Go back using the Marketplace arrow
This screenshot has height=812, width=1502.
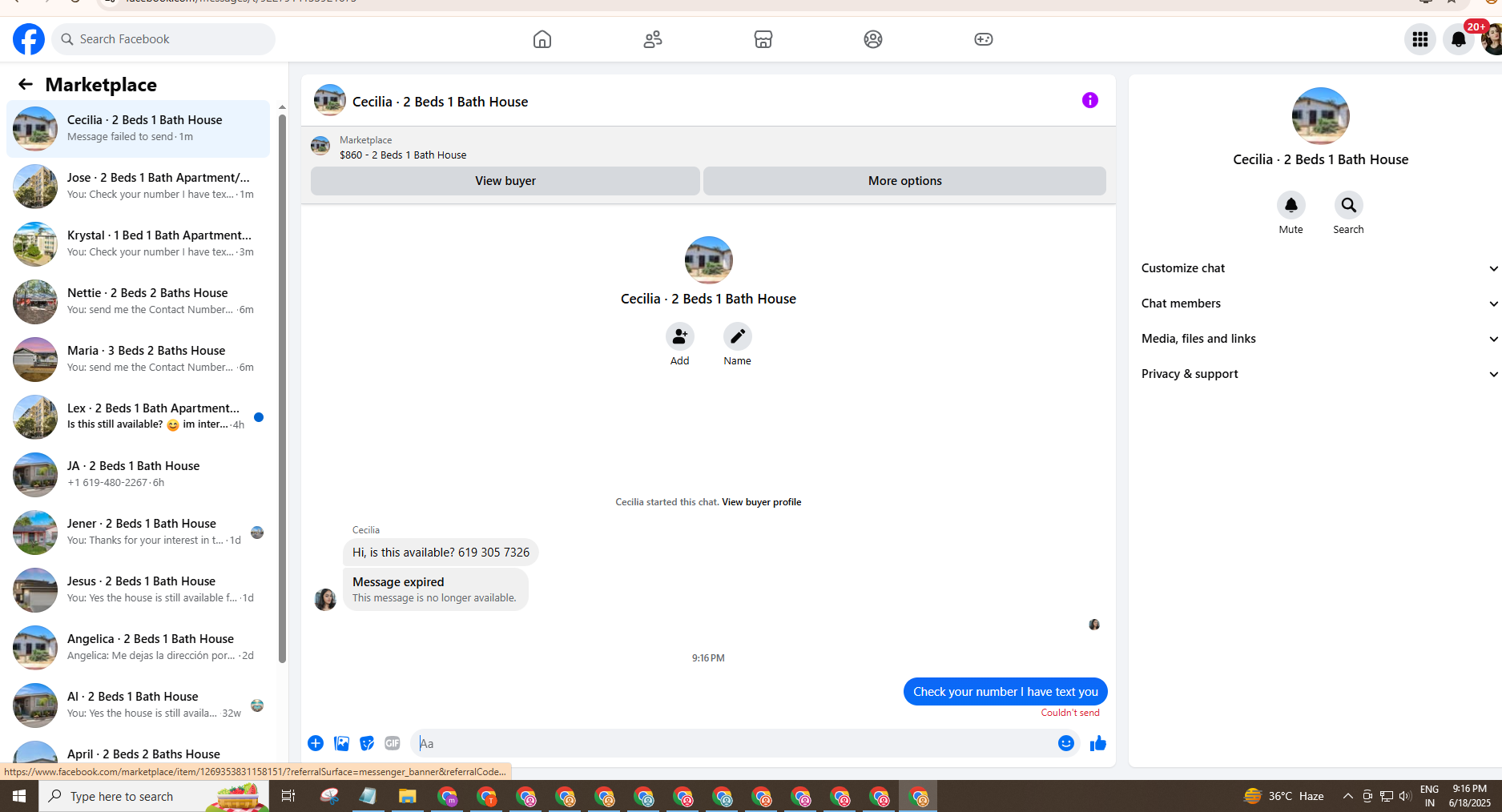coord(26,84)
